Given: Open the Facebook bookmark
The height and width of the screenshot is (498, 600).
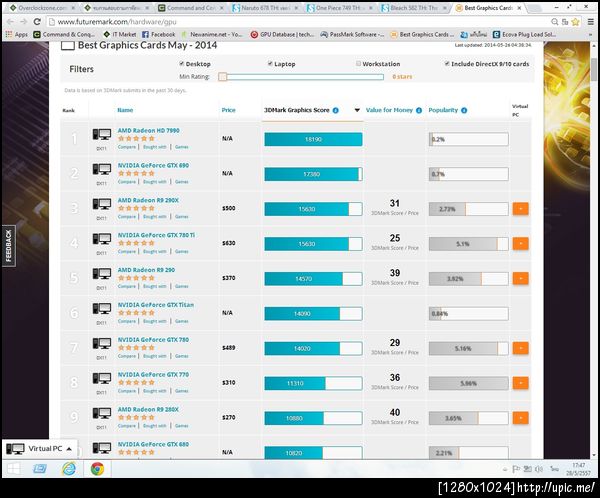Looking at the screenshot, I should click(x=158, y=34).
